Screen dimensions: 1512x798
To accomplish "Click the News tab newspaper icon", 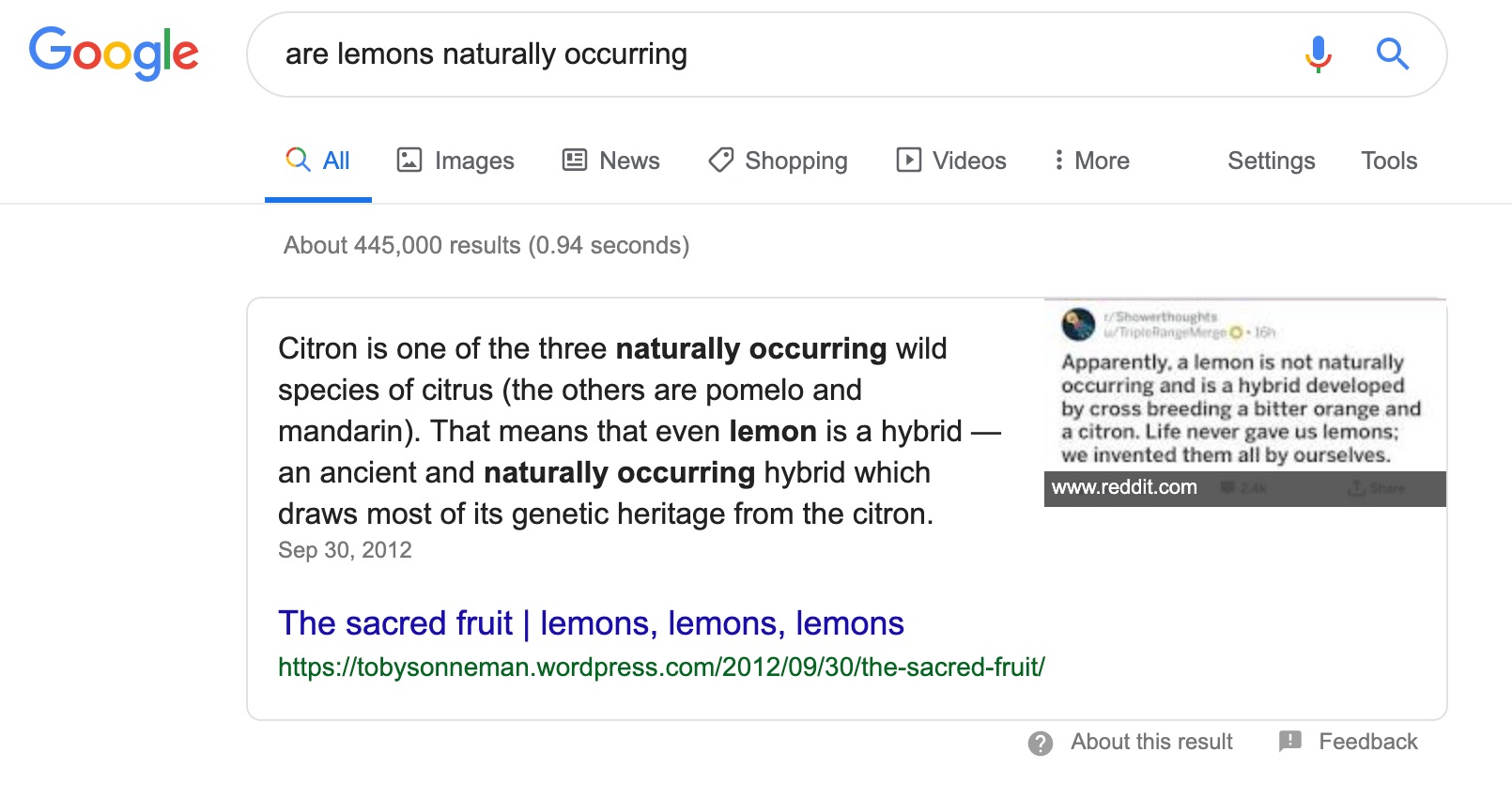I will click(575, 160).
